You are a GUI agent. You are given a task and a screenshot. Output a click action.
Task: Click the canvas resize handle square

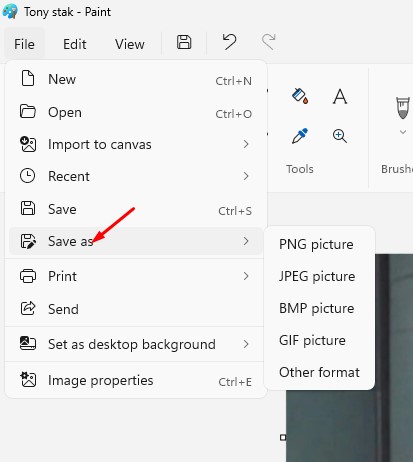tap(283, 437)
